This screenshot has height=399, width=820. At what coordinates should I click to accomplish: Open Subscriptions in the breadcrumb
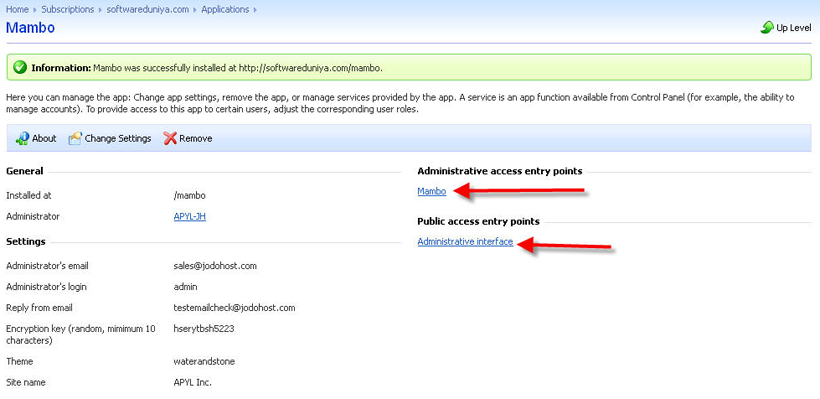click(x=68, y=9)
